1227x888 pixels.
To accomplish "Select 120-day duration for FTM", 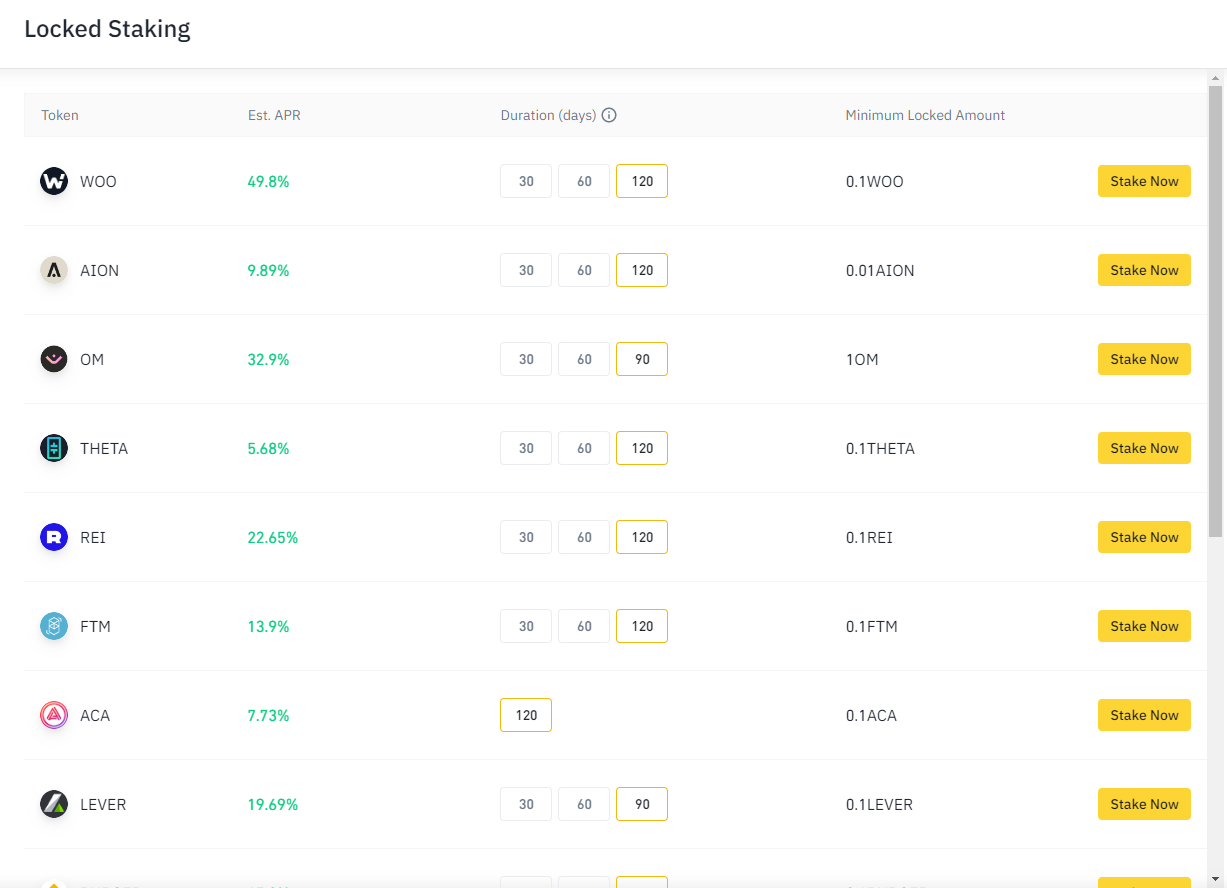I will 642,626.
